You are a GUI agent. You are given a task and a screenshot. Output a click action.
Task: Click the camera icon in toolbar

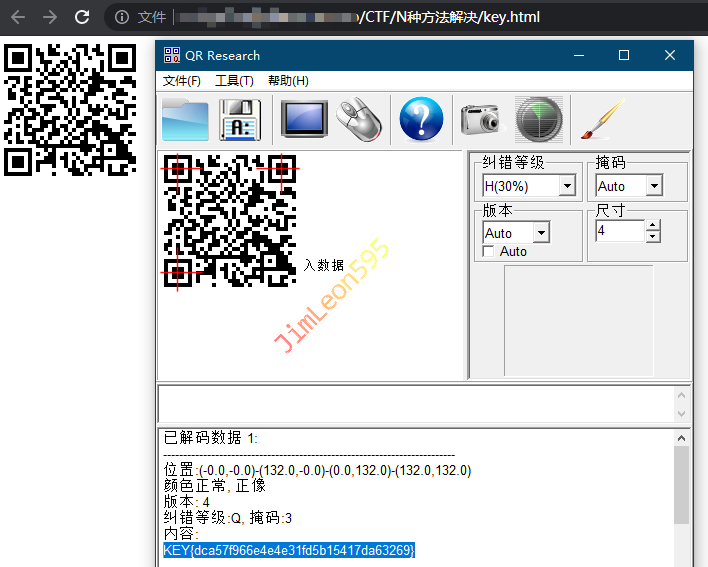click(x=479, y=121)
